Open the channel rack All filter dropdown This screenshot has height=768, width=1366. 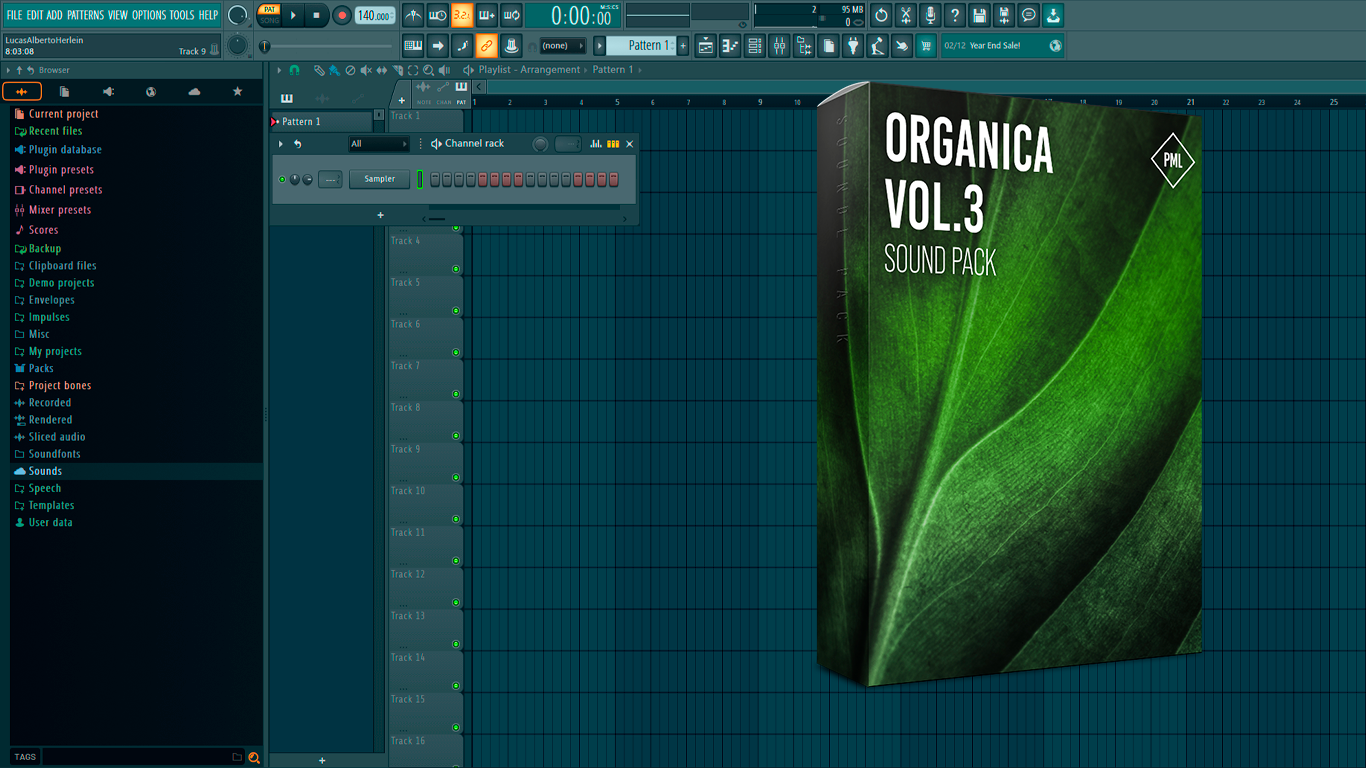click(379, 144)
